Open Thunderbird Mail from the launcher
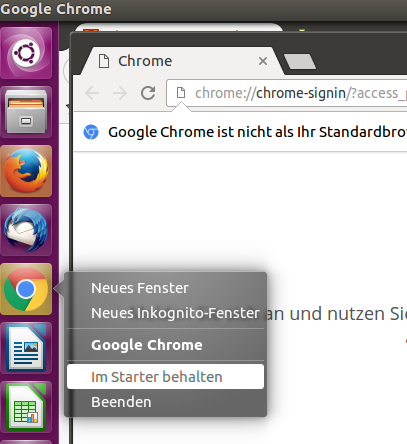 tap(26, 230)
